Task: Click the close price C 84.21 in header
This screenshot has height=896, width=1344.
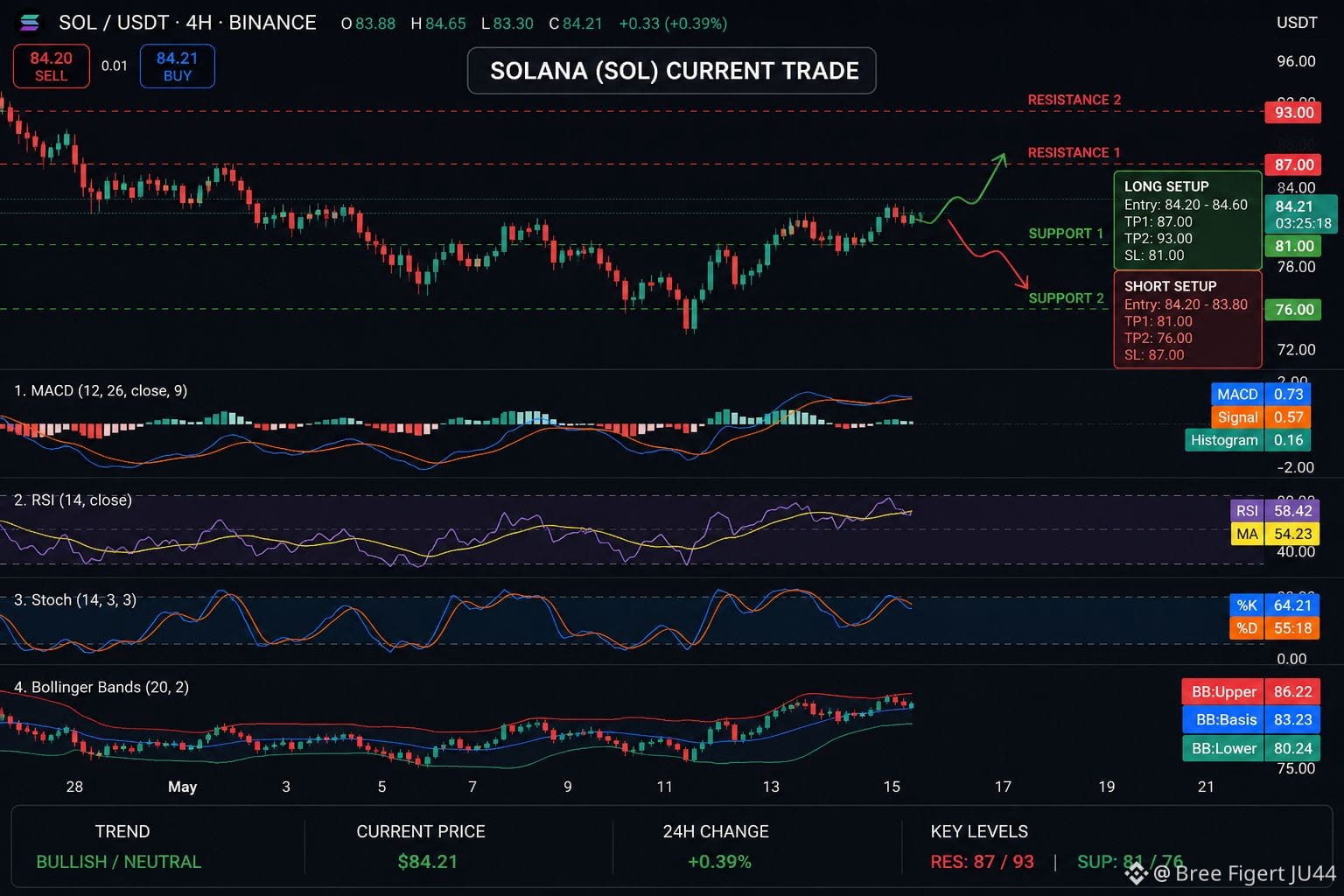Action: pos(576,24)
